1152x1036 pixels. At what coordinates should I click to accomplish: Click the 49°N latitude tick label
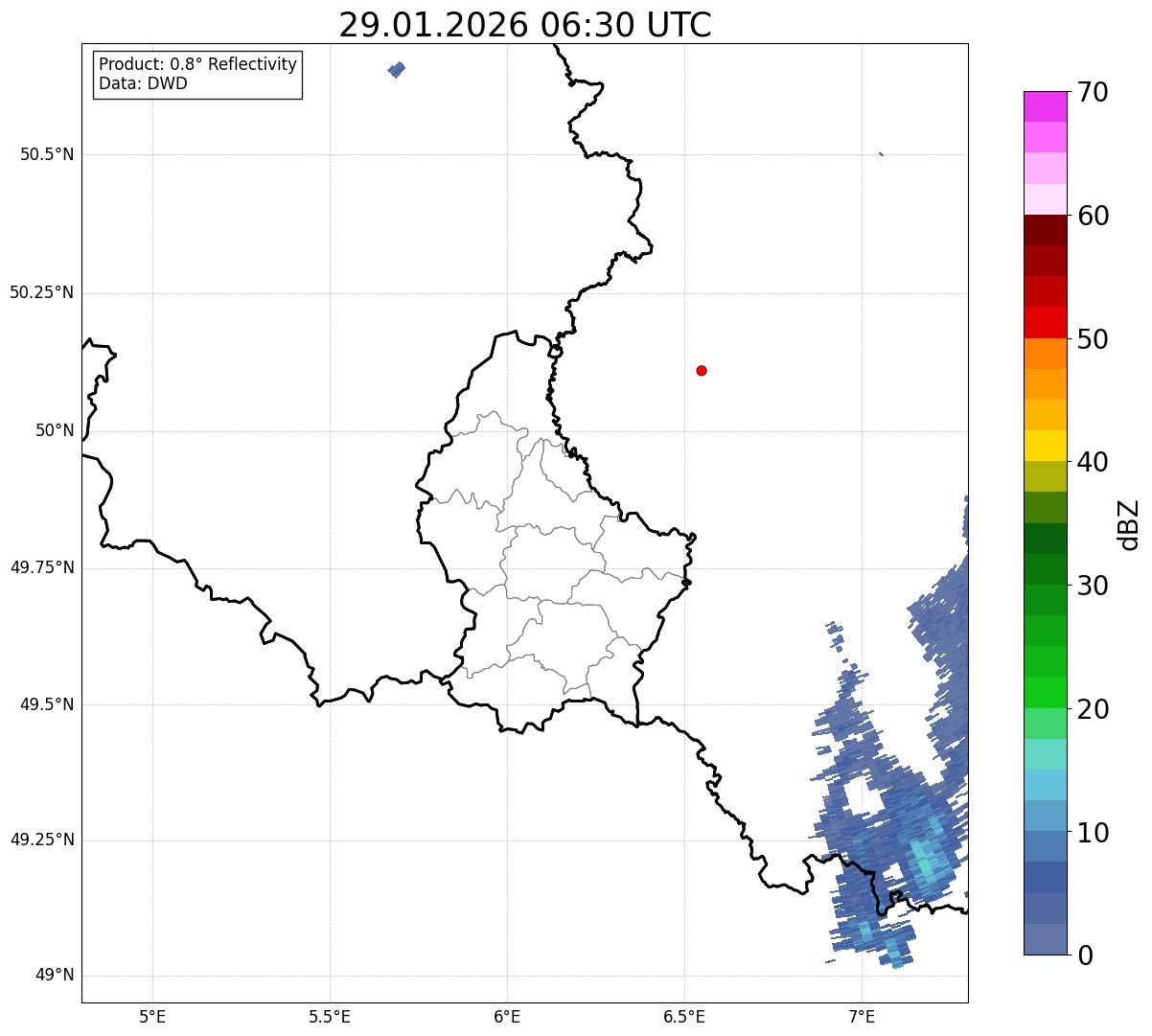[x=55, y=976]
